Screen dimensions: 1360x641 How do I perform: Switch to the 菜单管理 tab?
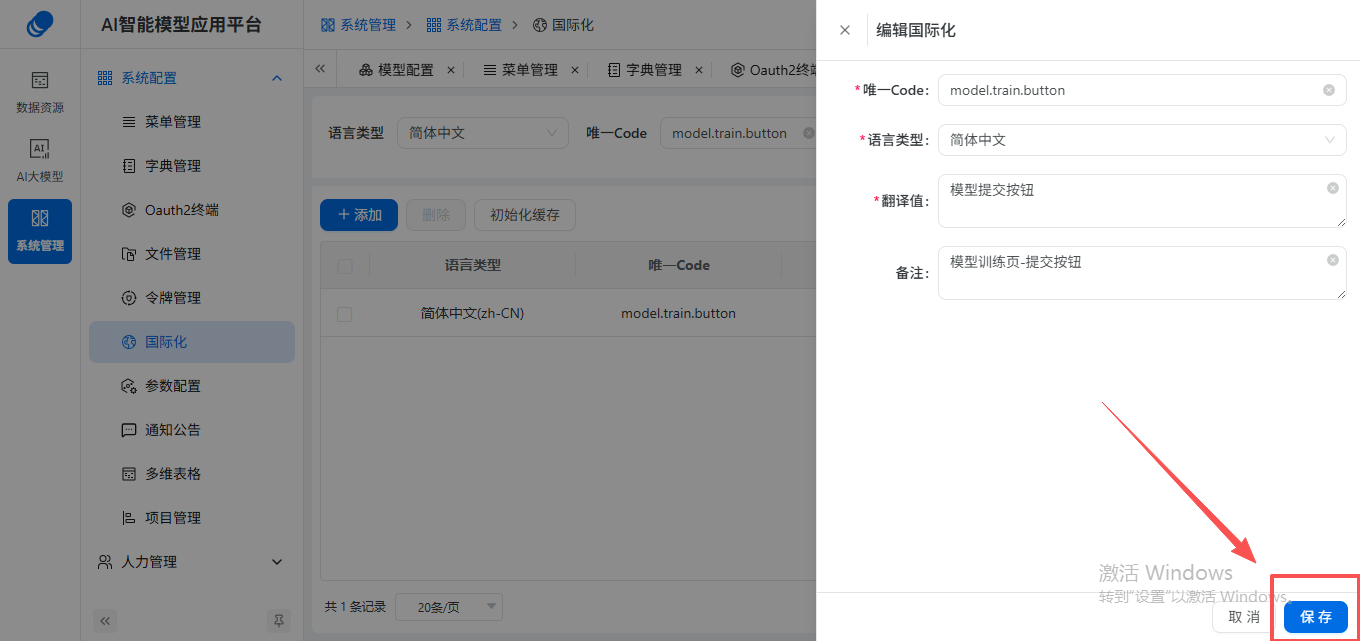click(x=521, y=70)
